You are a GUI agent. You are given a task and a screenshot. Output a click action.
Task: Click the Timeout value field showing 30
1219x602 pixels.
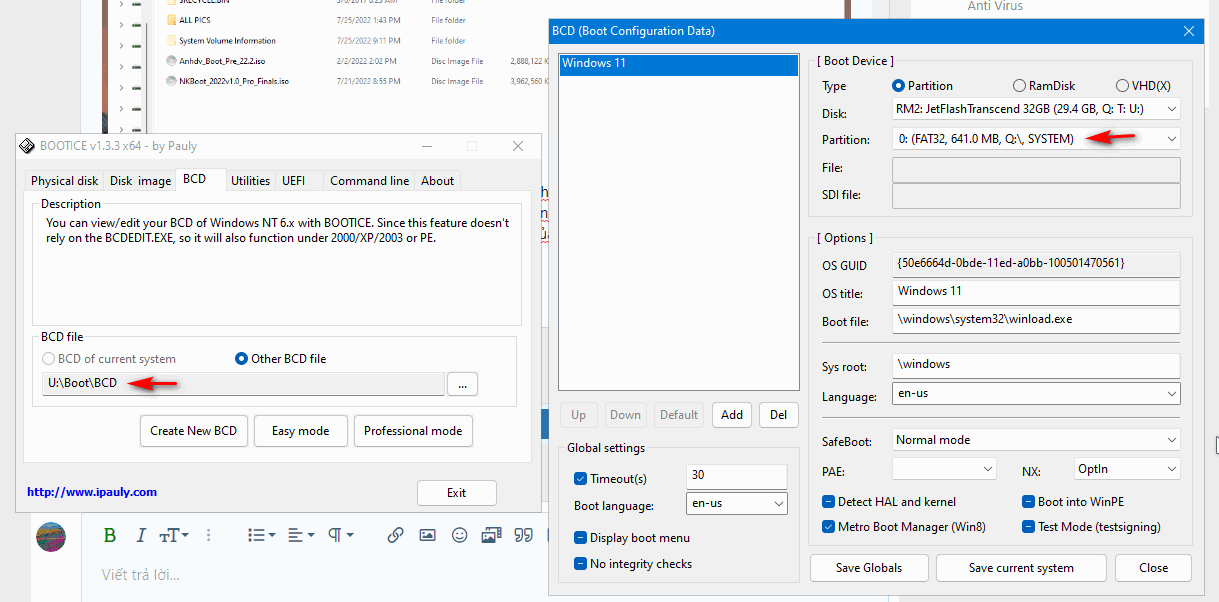click(x=737, y=476)
